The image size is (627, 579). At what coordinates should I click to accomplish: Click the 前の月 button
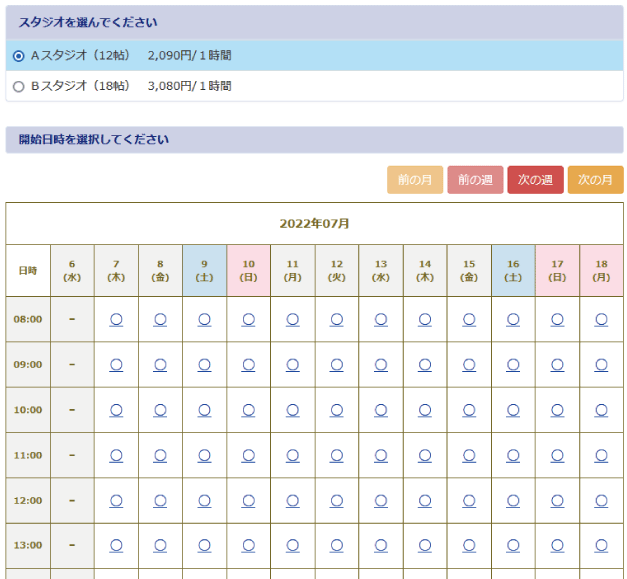[x=414, y=180]
